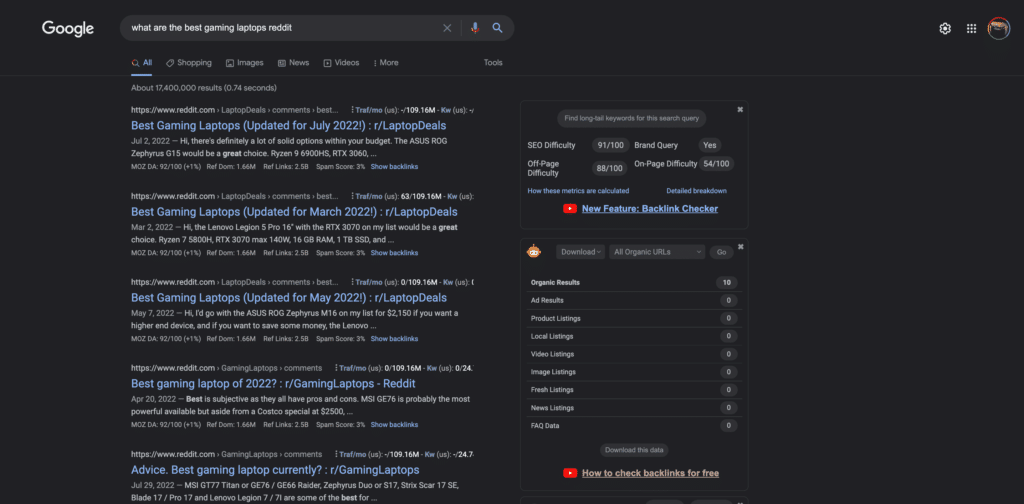This screenshot has height=504, width=1024.
Task: Open the Google apps grid icon
Action: [x=972, y=29]
